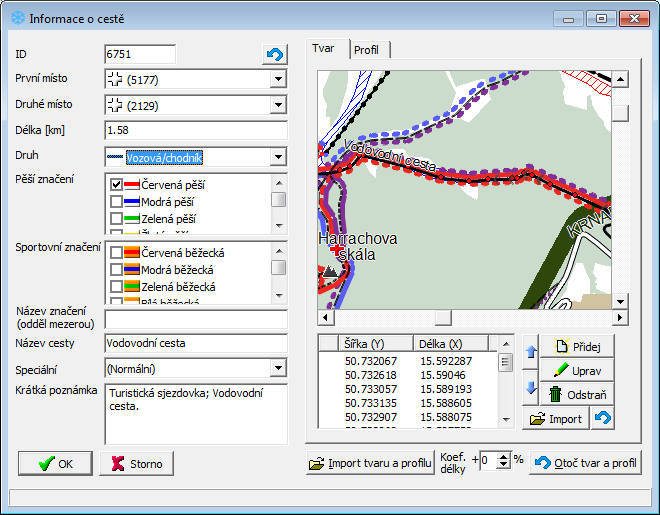Cancel with the Storno button
This screenshot has width=660, height=515.
pyautogui.click(x=137, y=464)
